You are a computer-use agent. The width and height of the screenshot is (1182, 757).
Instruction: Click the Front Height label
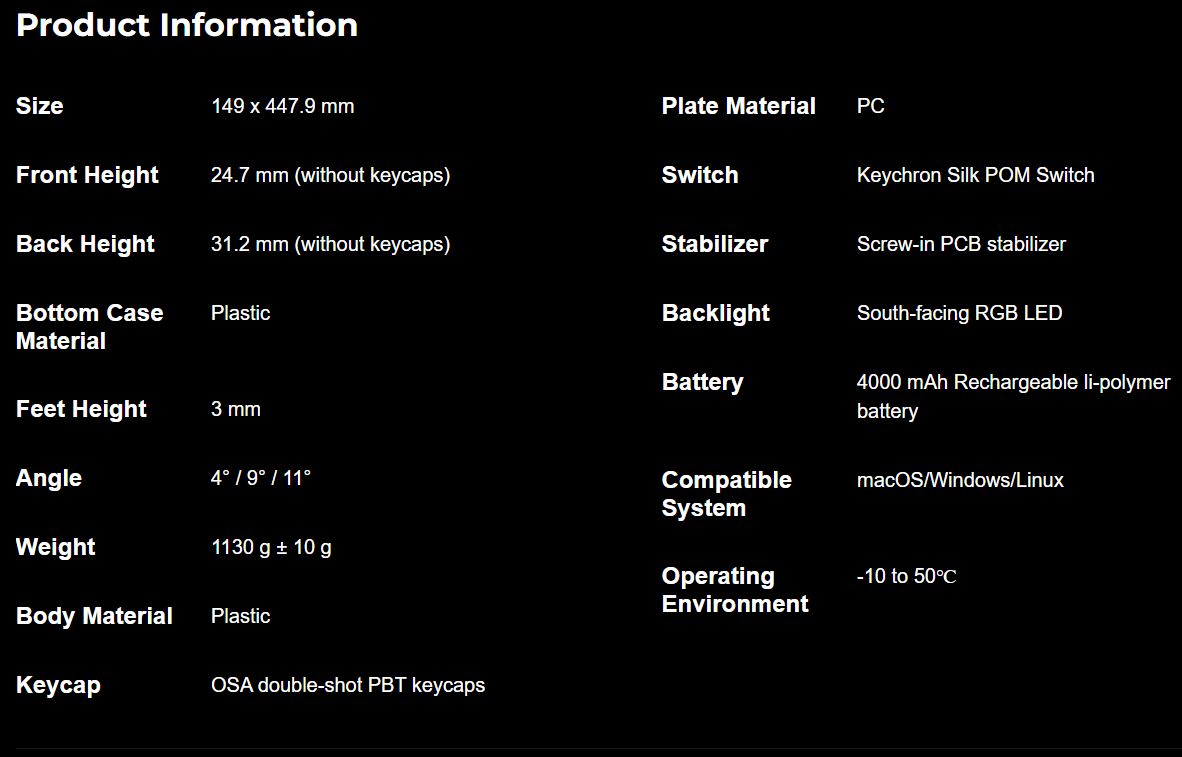87,175
